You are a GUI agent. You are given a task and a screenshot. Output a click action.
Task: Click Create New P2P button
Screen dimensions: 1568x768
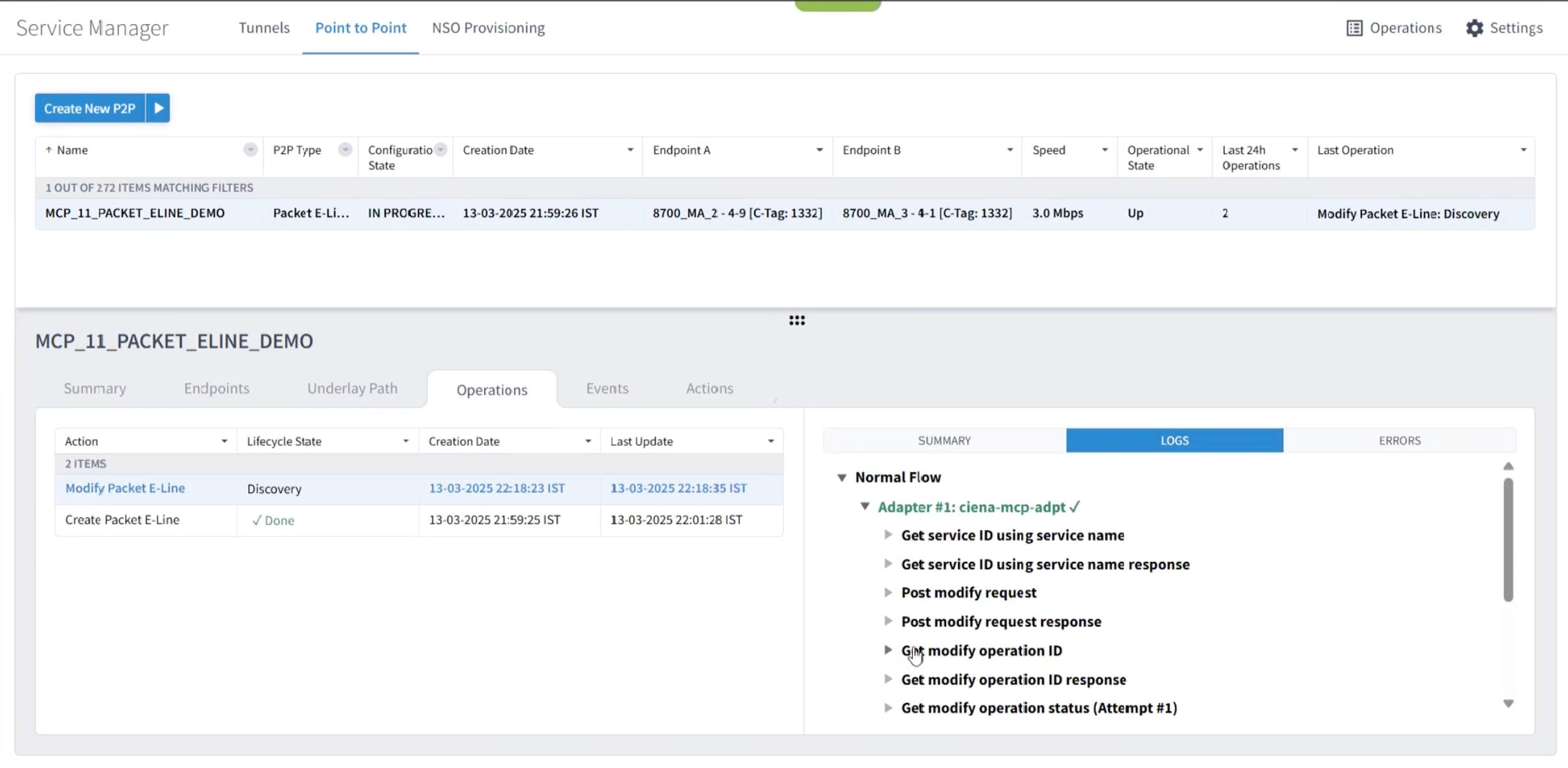tap(90, 108)
